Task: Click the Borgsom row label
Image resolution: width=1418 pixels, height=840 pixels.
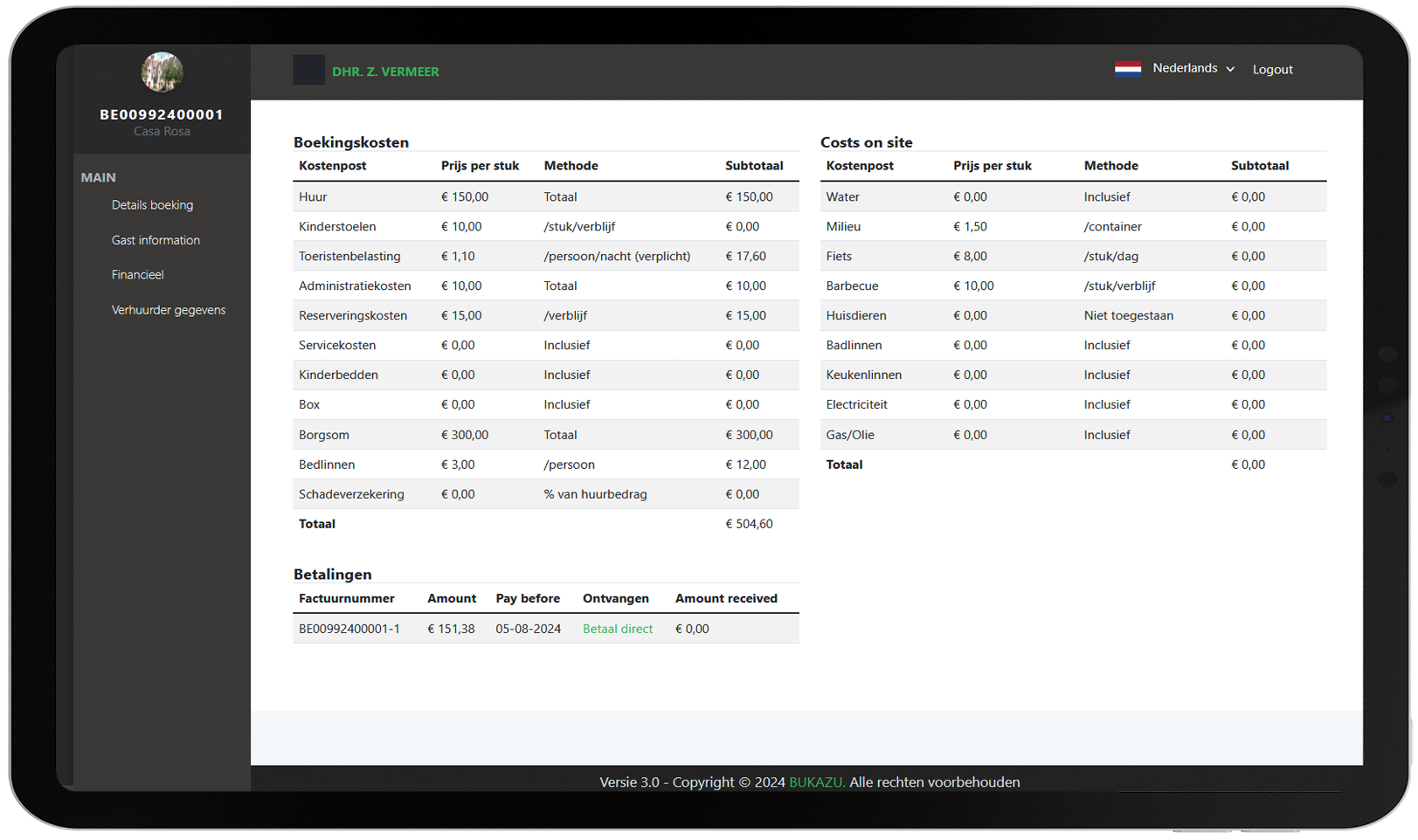Action: (x=323, y=435)
